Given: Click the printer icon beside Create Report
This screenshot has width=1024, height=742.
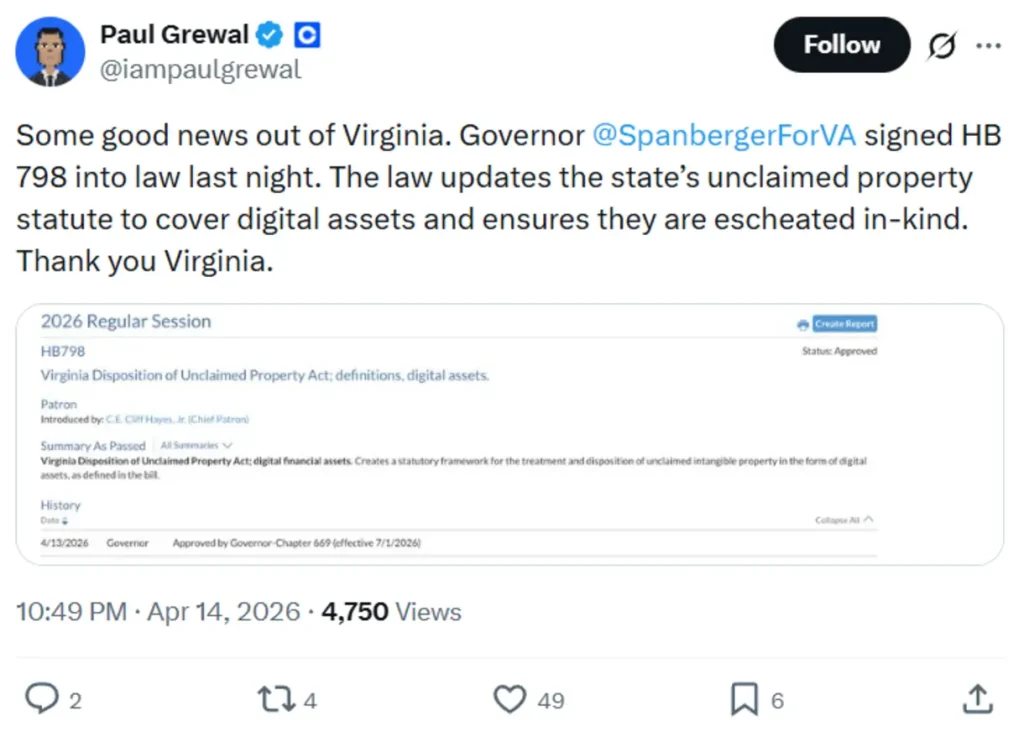Looking at the screenshot, I should [803, 323].
